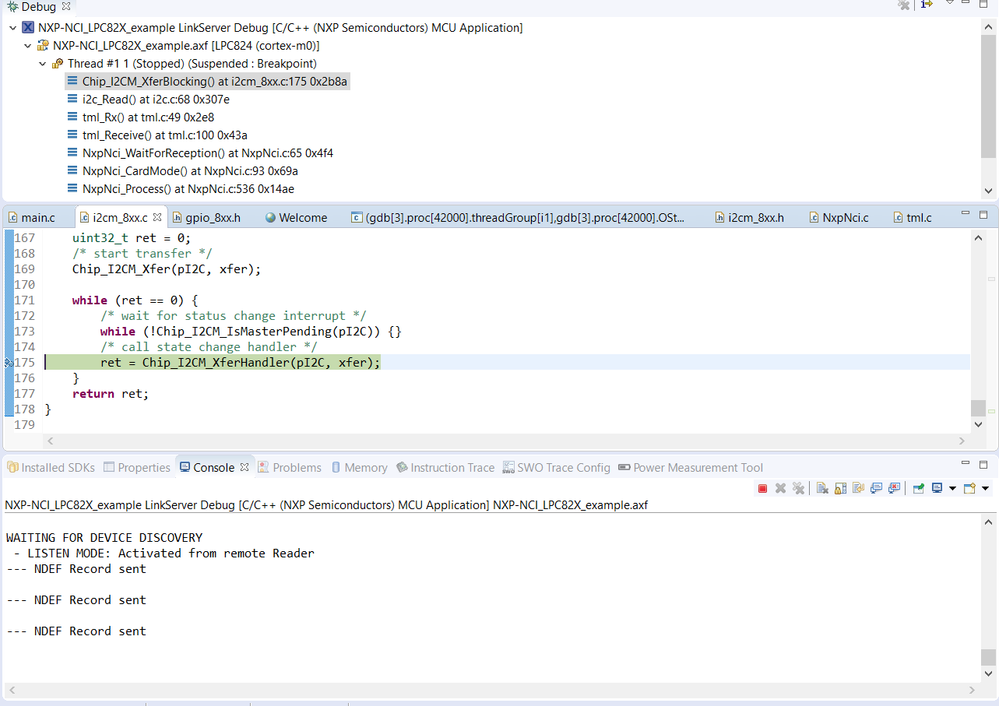The height and width of the screenshot is (706, 999).
Task: Select tml_Rx() stack frame
Action: click(141, 117)
